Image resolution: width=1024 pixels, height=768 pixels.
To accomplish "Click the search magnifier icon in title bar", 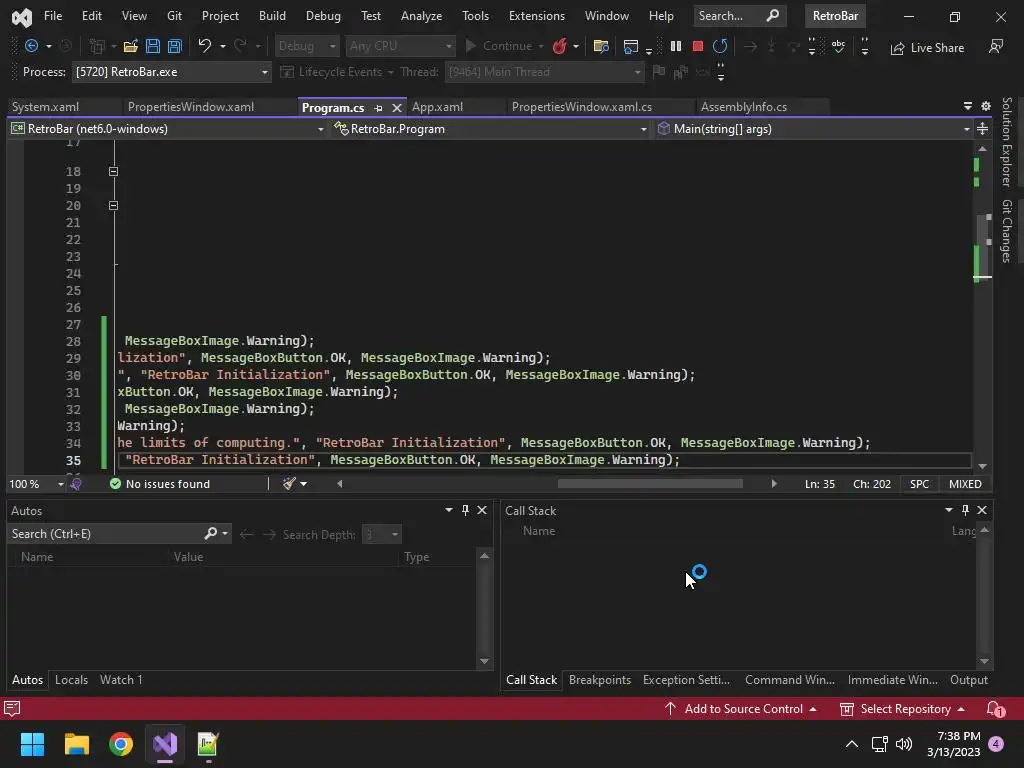I will click(773, 15).
